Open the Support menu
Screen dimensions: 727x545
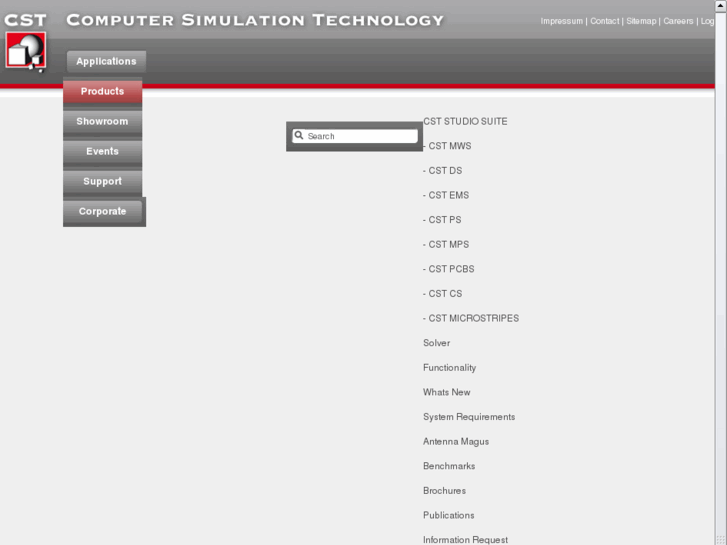[x=102, y=181]
